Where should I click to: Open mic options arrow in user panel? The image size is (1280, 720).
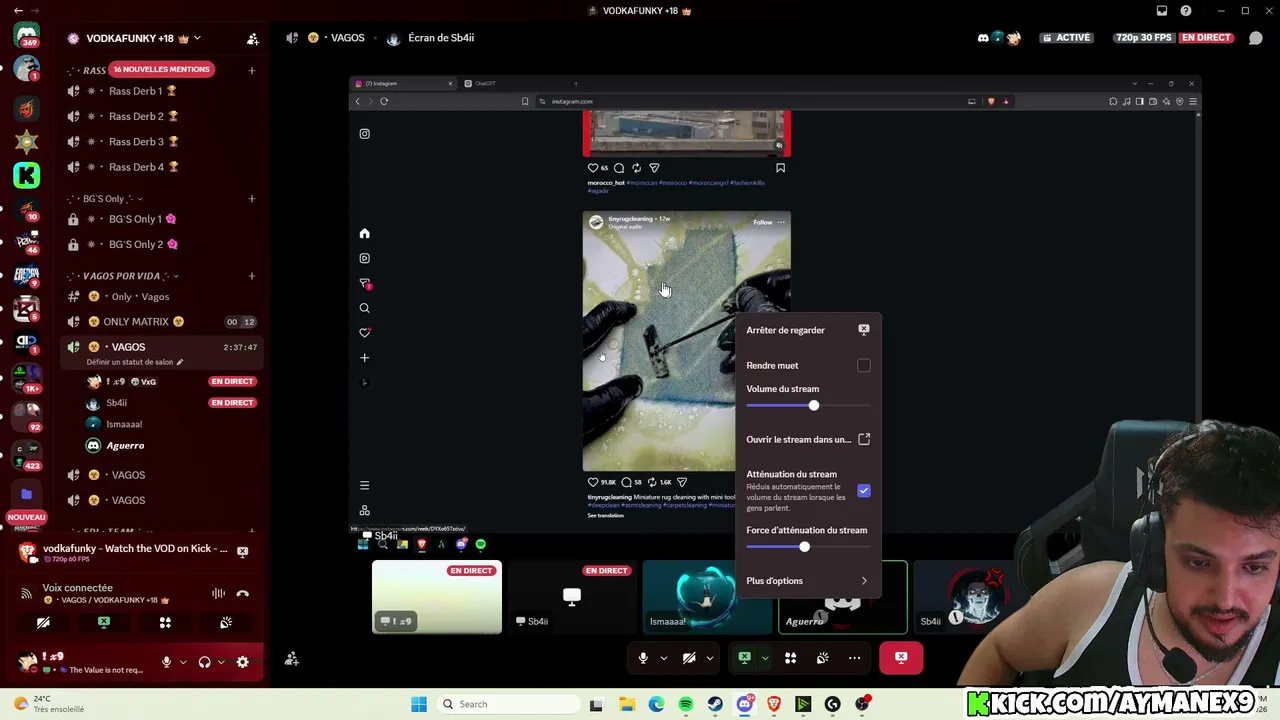click(183, 661)
